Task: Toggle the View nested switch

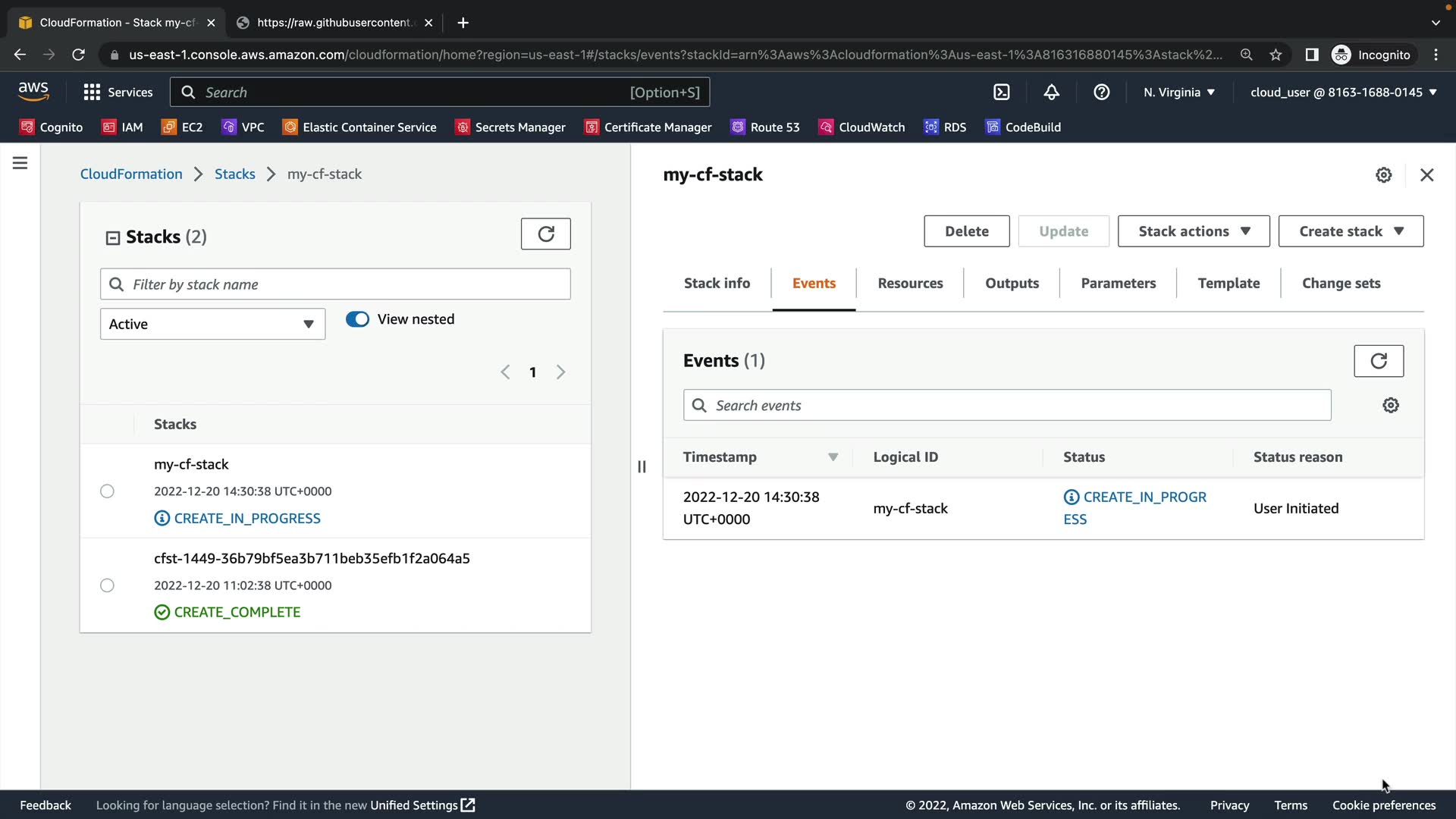Action: pos(357,319)
